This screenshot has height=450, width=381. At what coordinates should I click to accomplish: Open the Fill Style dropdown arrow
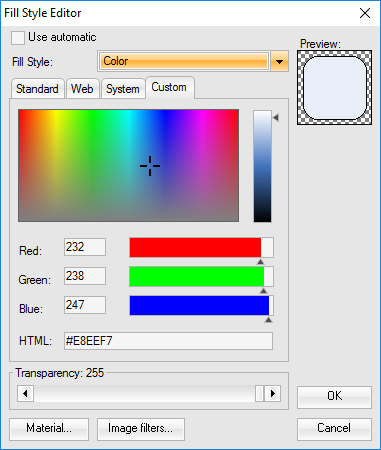point(279,61)
